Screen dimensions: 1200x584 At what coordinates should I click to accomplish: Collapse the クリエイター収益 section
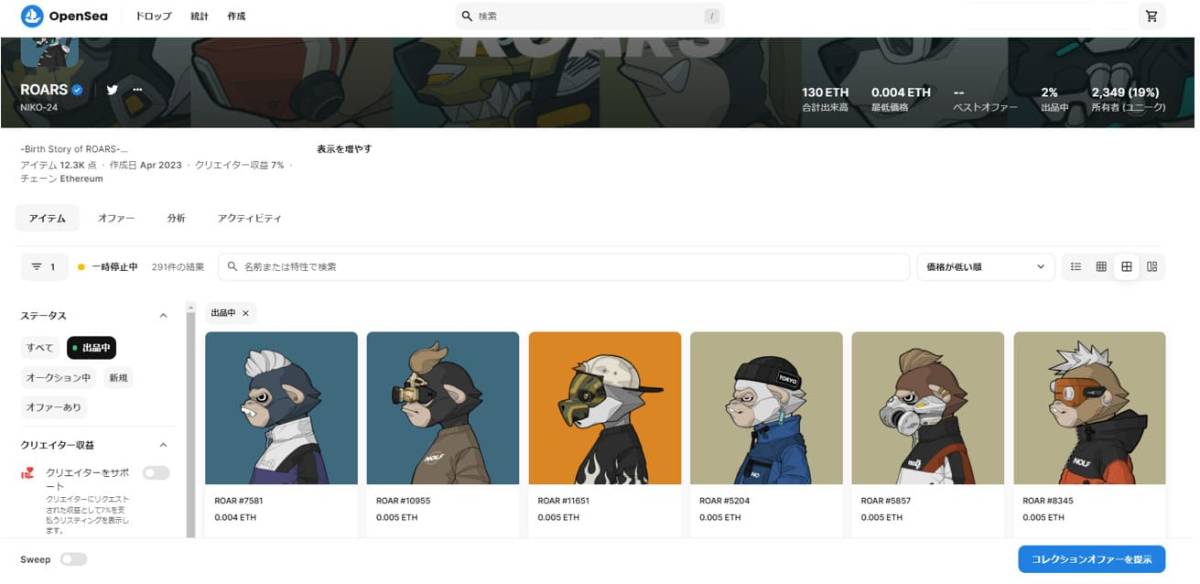[x=163, y=445]
